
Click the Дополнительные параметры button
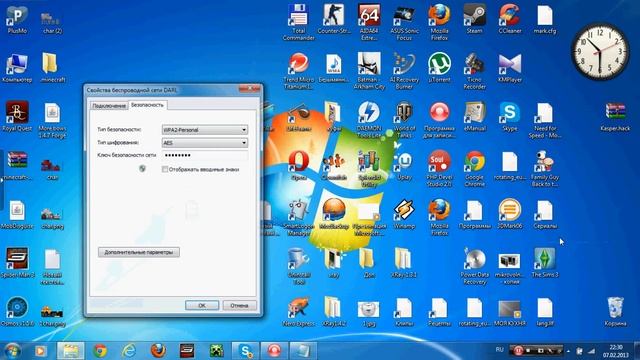pos(139,252)
